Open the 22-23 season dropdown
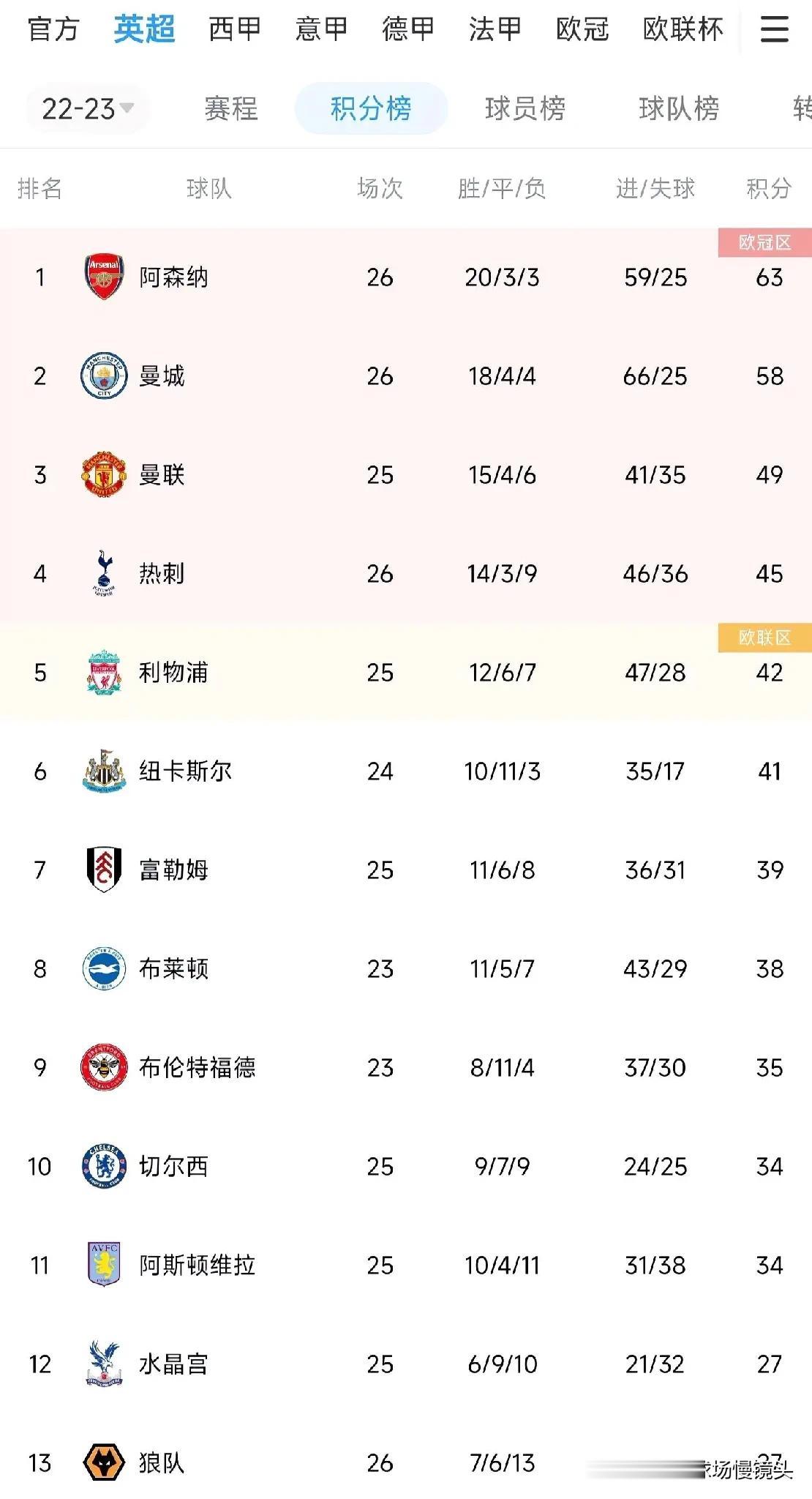The image size is (812, 1499). [88, 109]
